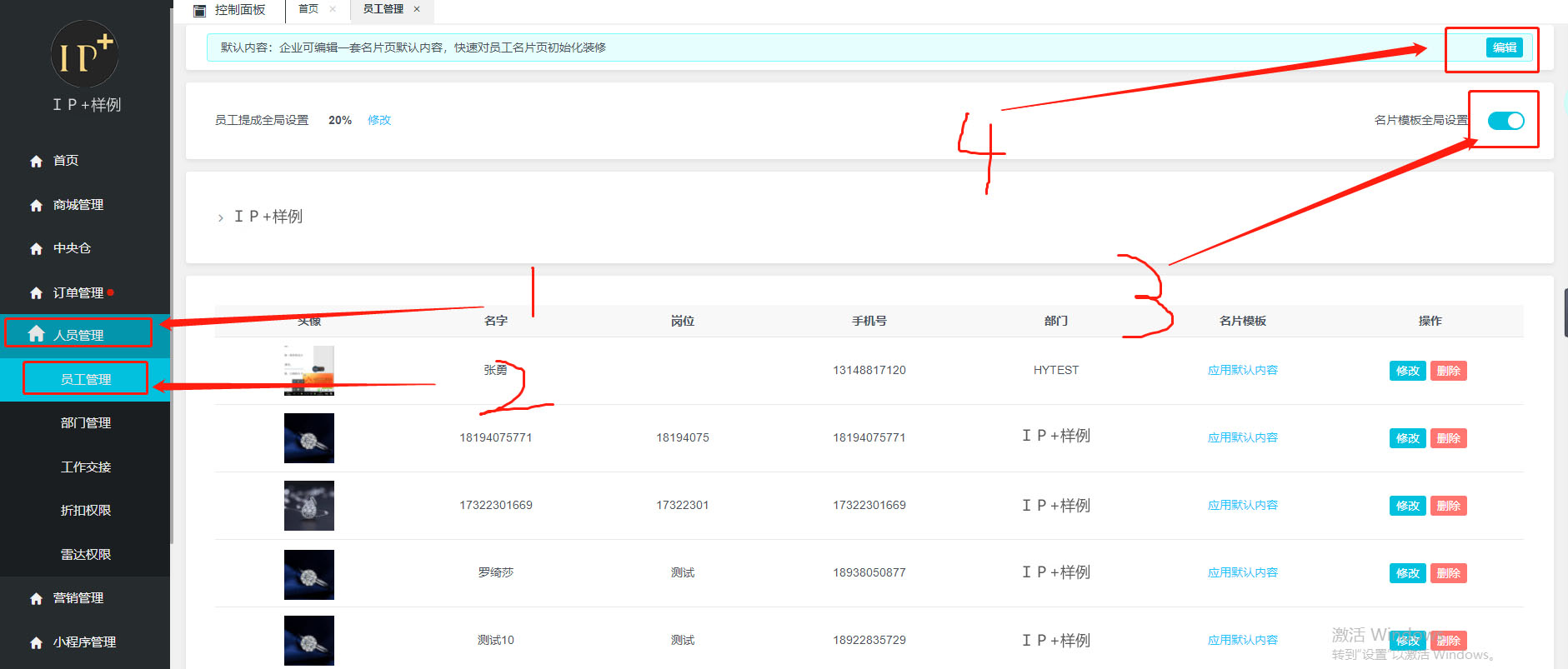Click the IP+ logo in sidebar
The height and width of the screenshot is (669, 1568).
(x=84, y=55)
